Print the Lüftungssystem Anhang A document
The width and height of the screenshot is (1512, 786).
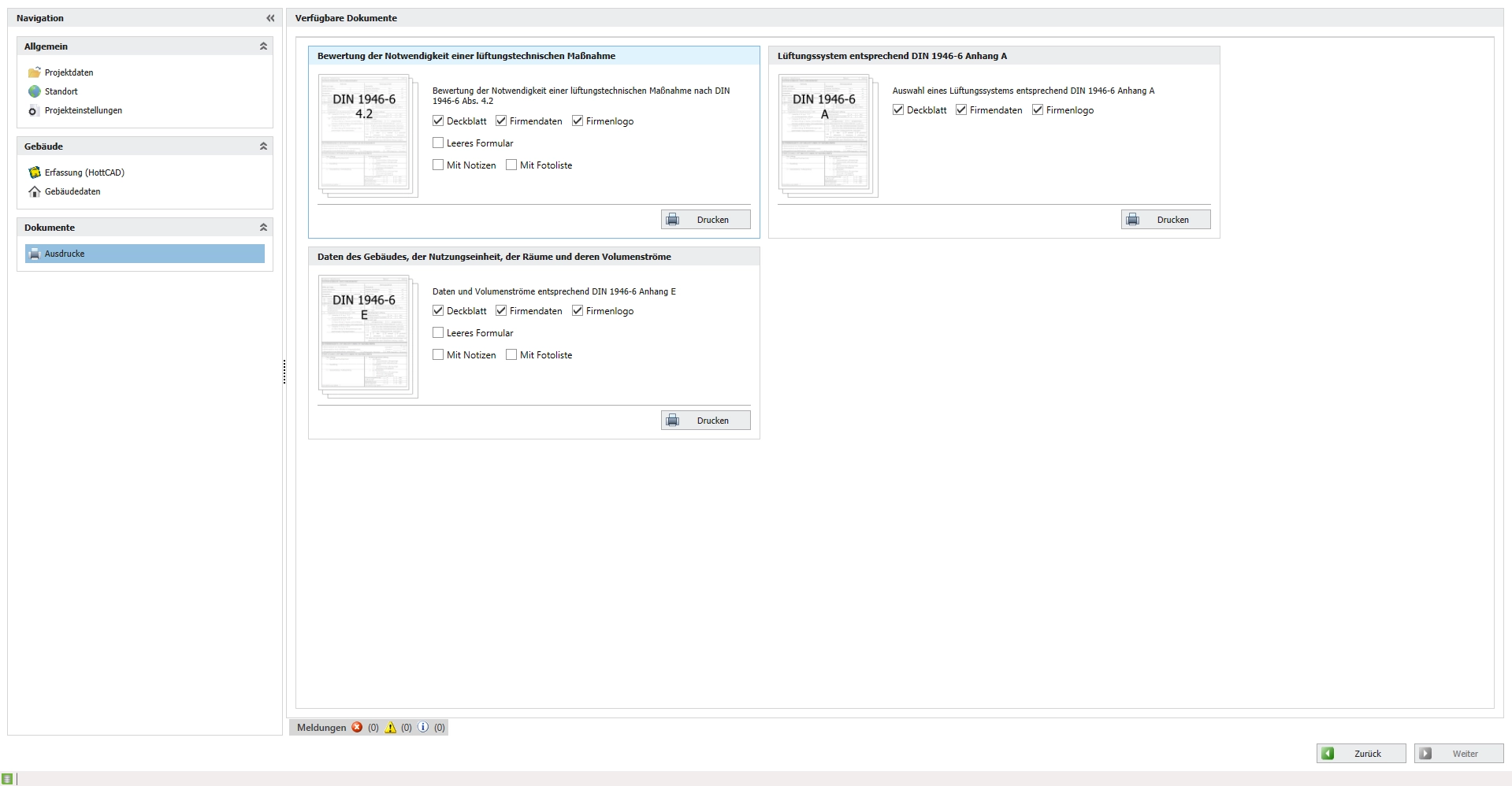tap(1165, 220)
